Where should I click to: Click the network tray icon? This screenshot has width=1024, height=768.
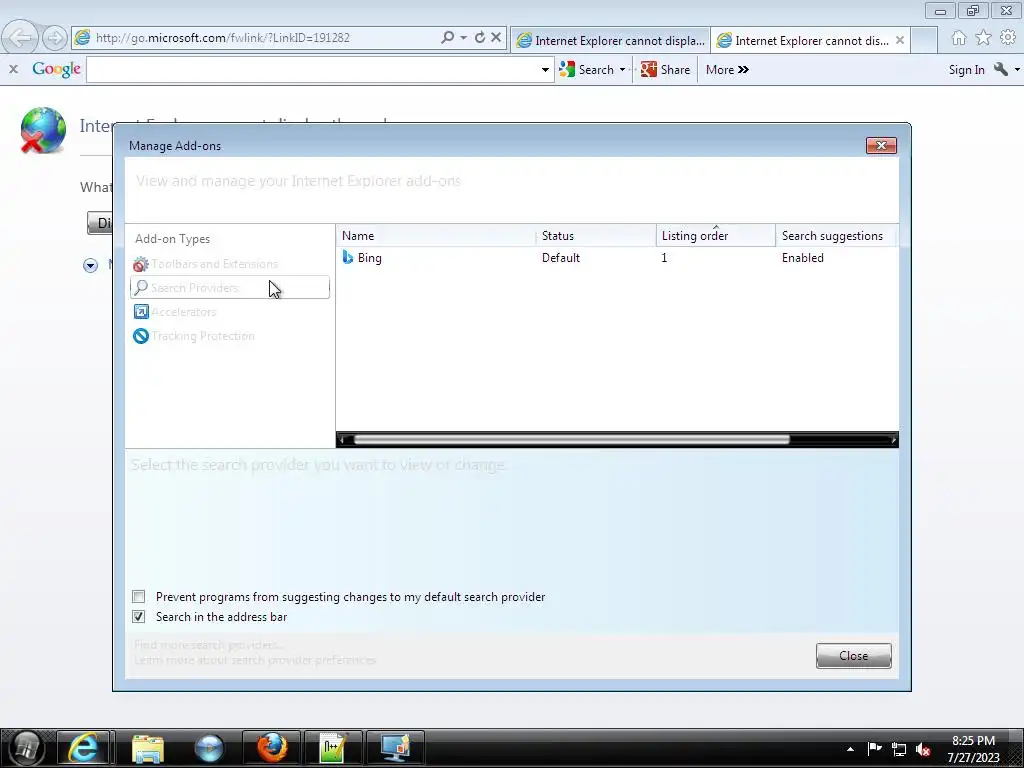pyautogui.click(x=899, y=749)
